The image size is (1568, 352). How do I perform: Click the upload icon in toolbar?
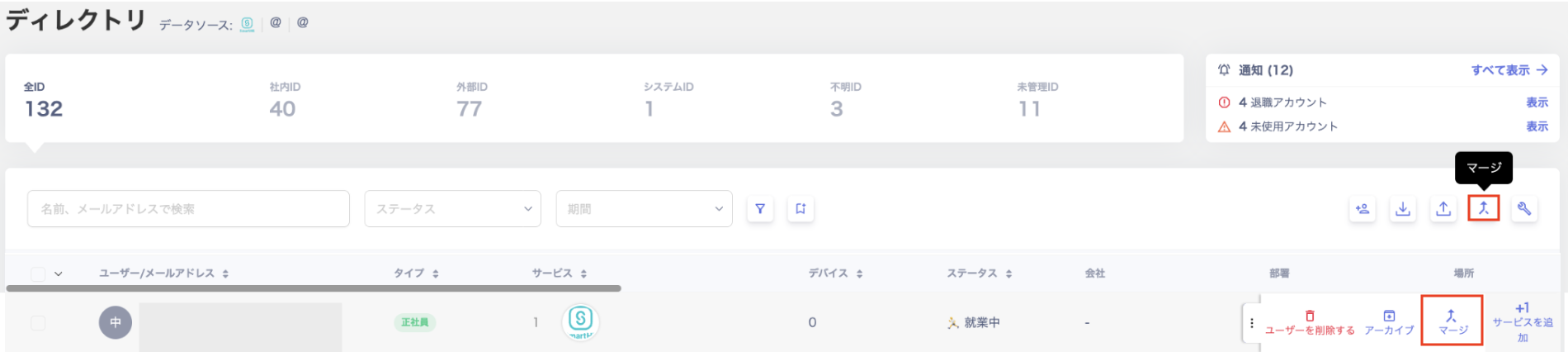point(1443,209)
